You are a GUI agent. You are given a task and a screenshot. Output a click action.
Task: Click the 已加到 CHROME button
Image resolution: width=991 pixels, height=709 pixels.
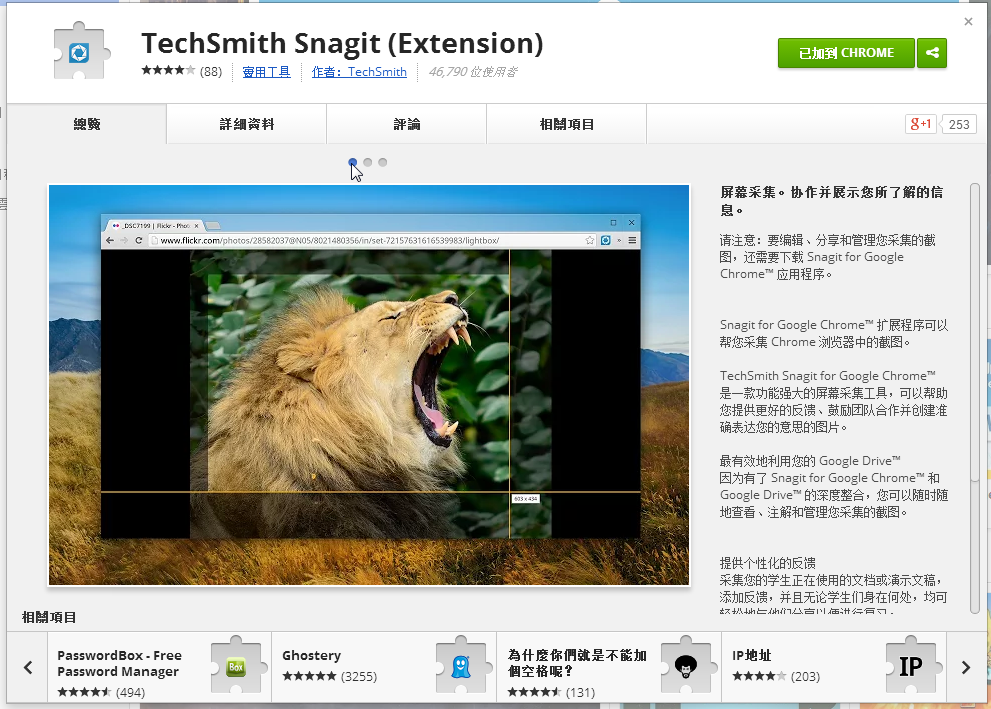point(846,53)
